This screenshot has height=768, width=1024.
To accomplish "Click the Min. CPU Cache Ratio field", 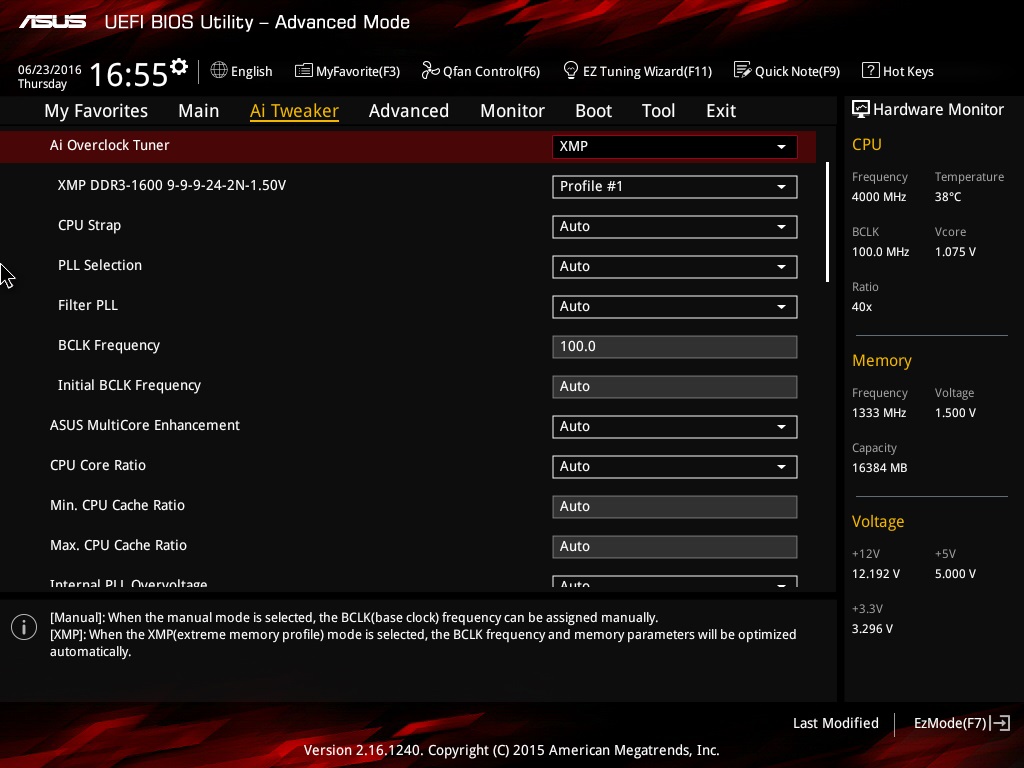I will 675,507.
